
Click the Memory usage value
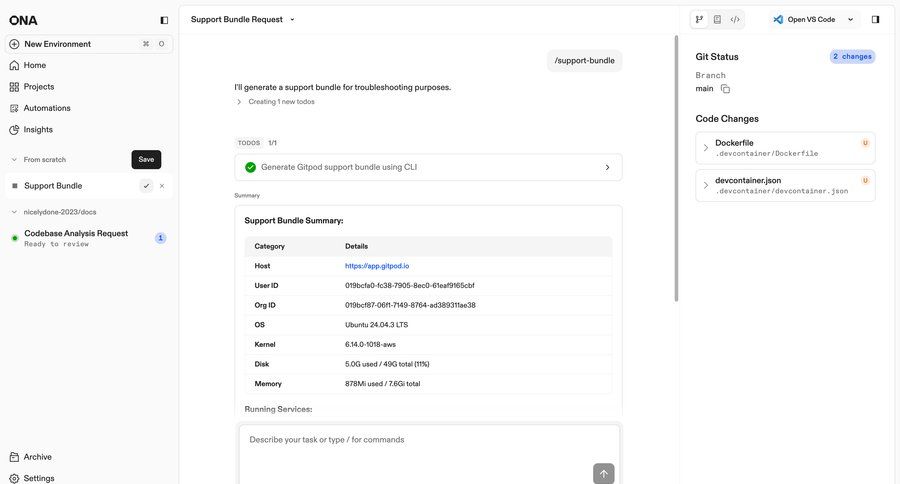click(x=382, y=384)
